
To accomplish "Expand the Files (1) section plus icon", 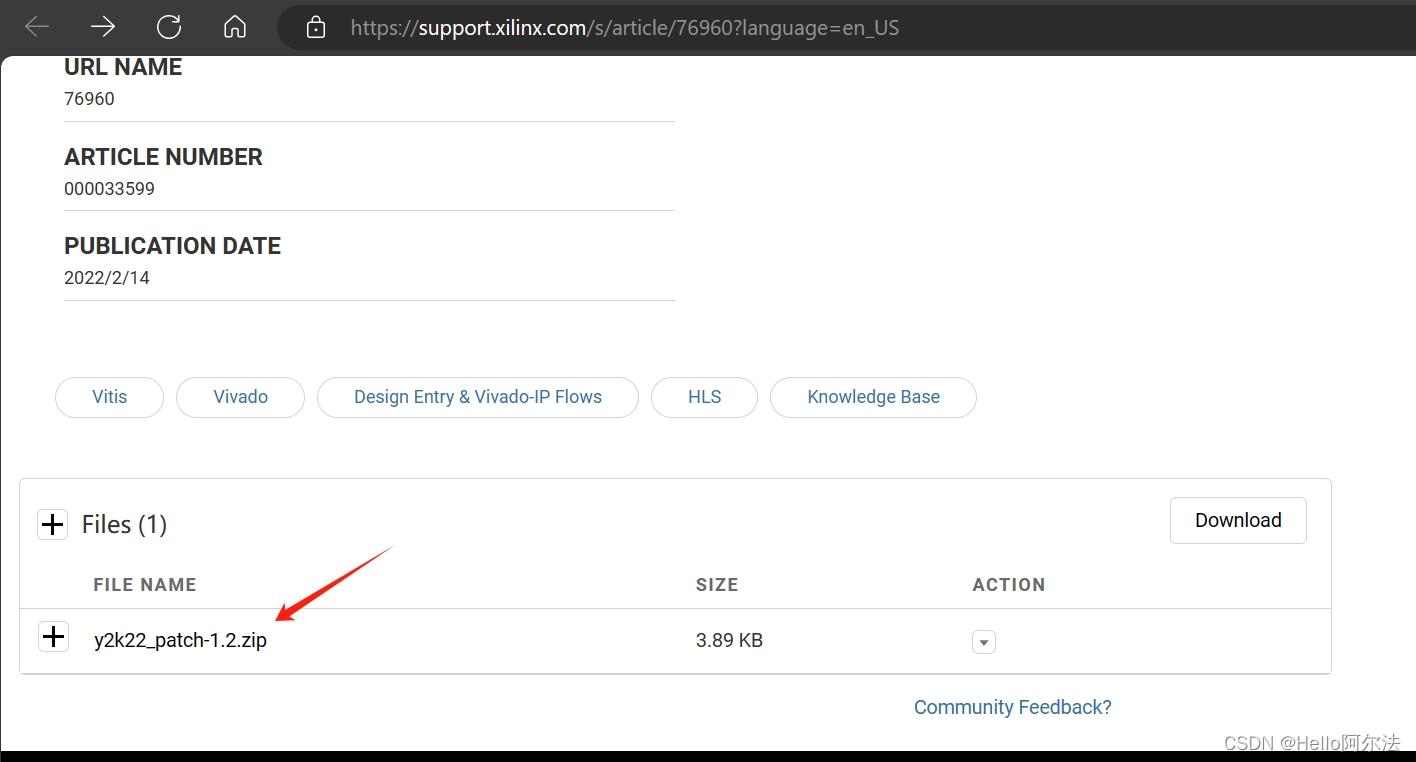I will click(53, 524).
